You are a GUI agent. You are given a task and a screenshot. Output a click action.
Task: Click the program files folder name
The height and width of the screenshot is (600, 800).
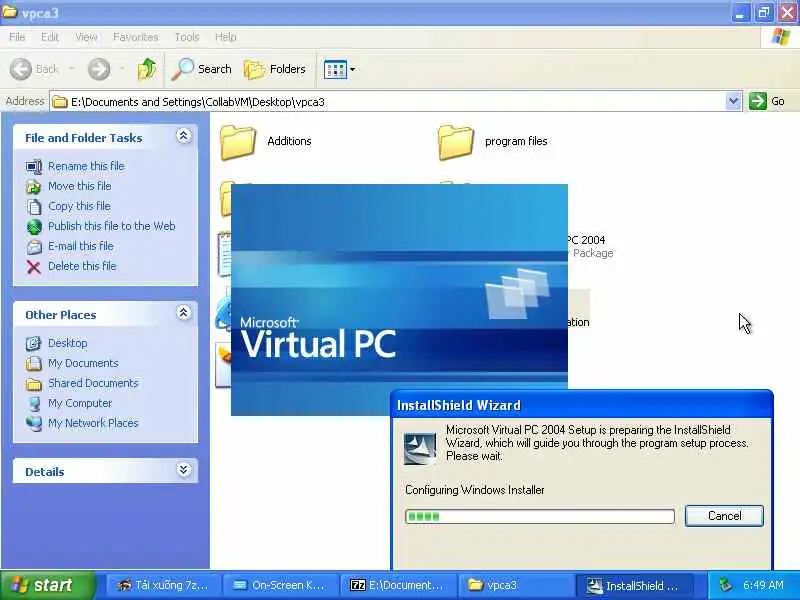[516, 141]
